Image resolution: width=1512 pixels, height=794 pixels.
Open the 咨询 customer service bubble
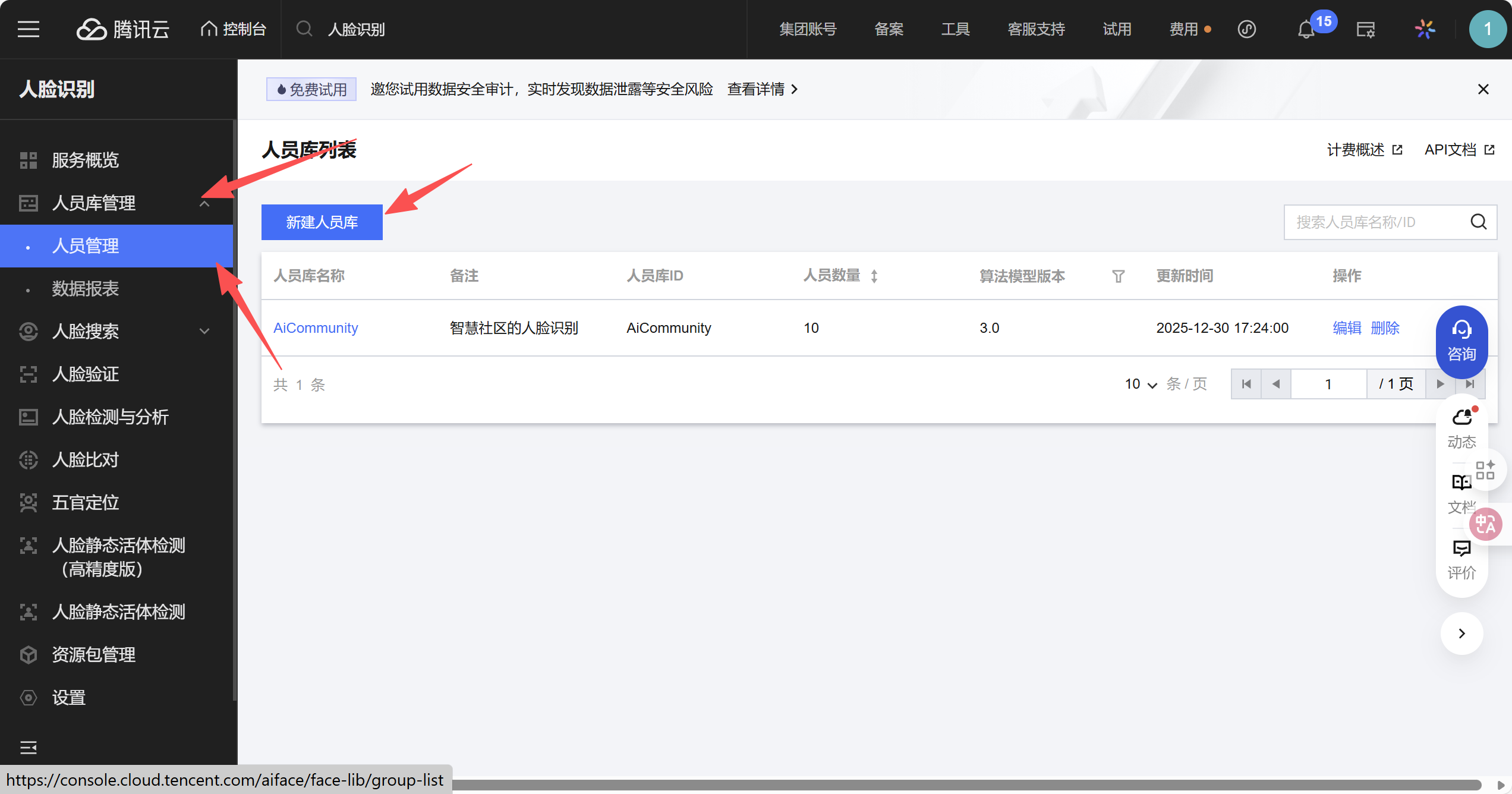(x=1461, y=342)
